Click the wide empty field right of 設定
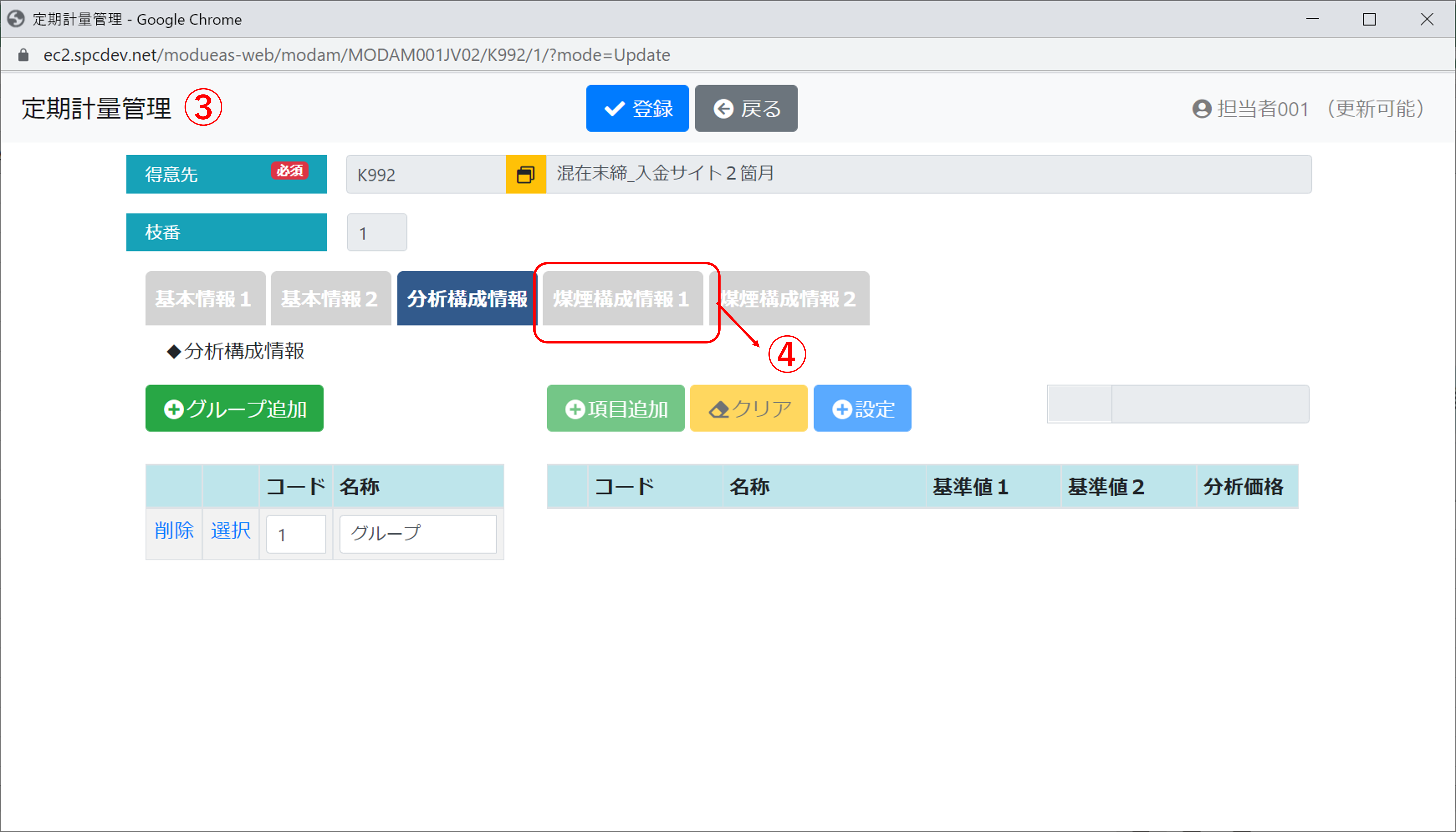The image size is (1456, 832). pos(1210,404)
